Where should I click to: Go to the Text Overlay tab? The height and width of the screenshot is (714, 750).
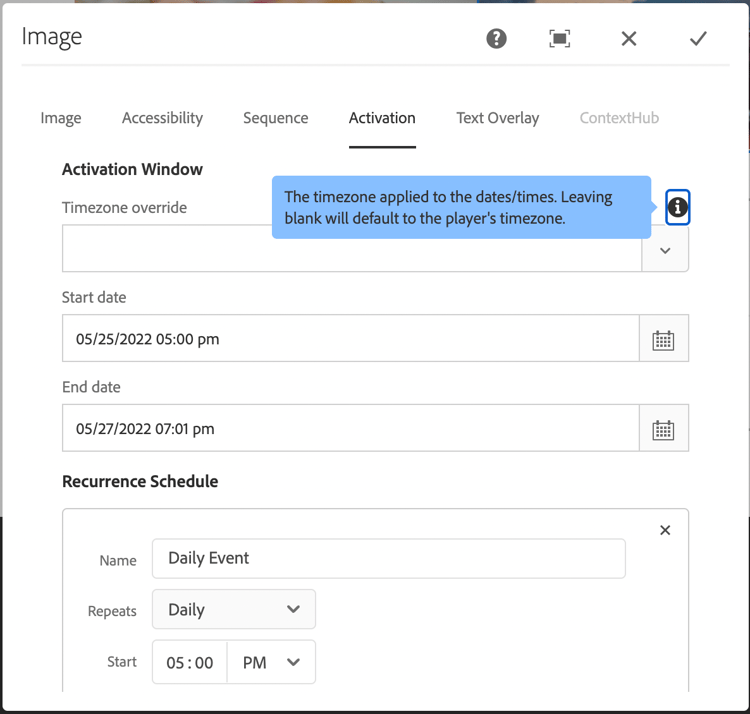point(497,118)
